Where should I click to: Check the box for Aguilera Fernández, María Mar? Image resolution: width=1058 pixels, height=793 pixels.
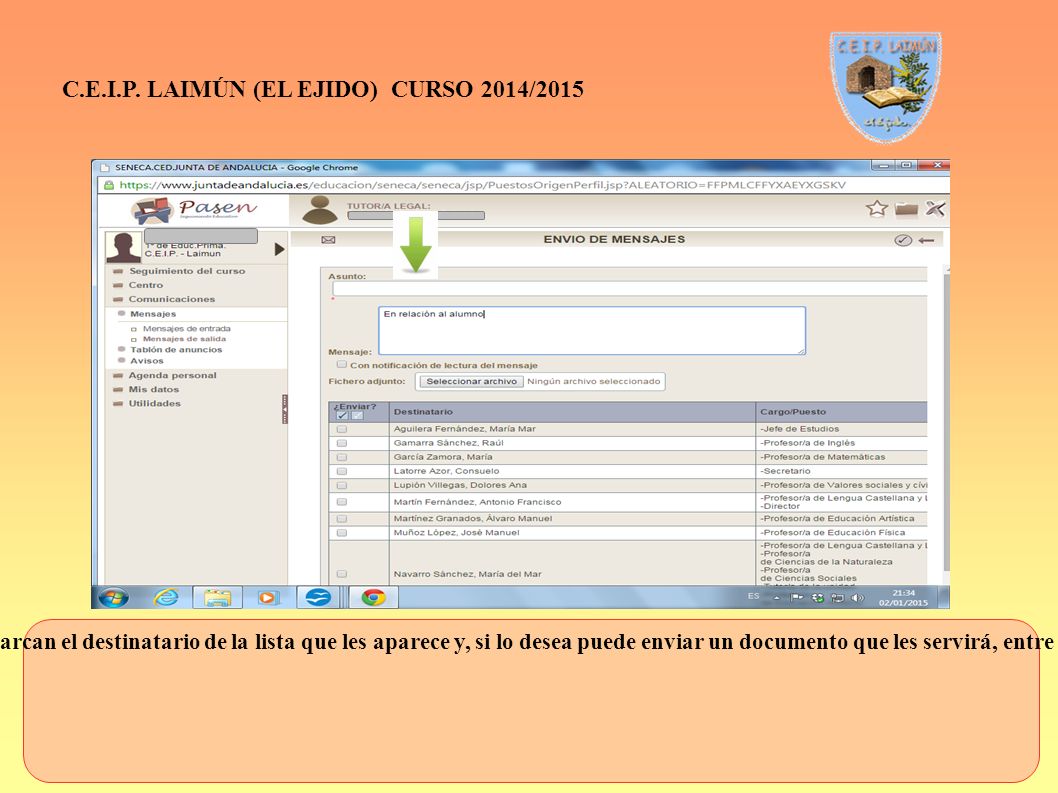(x=342, y=429)
